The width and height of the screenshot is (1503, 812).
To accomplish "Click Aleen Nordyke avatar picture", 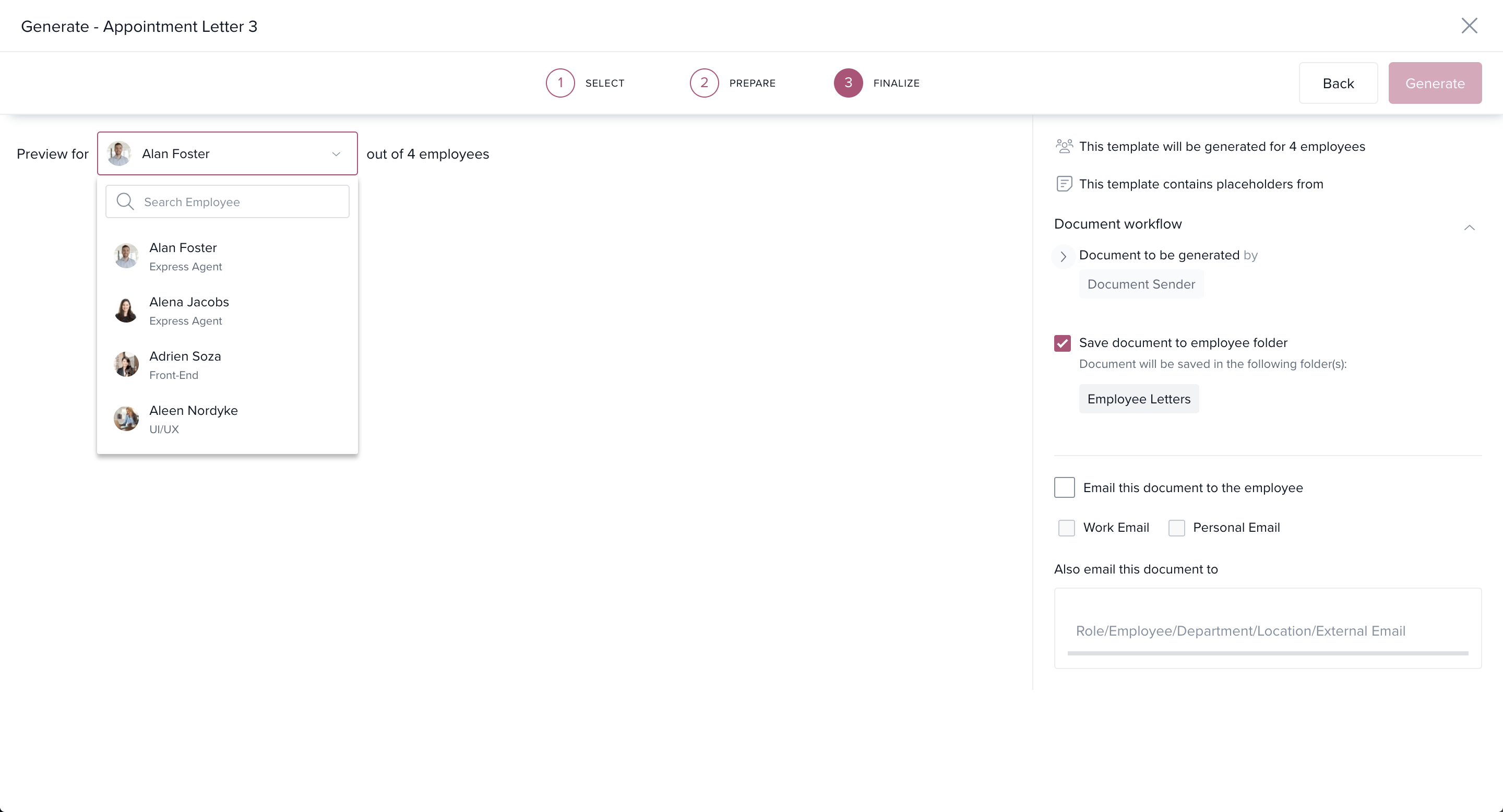I will [x=126, y=419].
